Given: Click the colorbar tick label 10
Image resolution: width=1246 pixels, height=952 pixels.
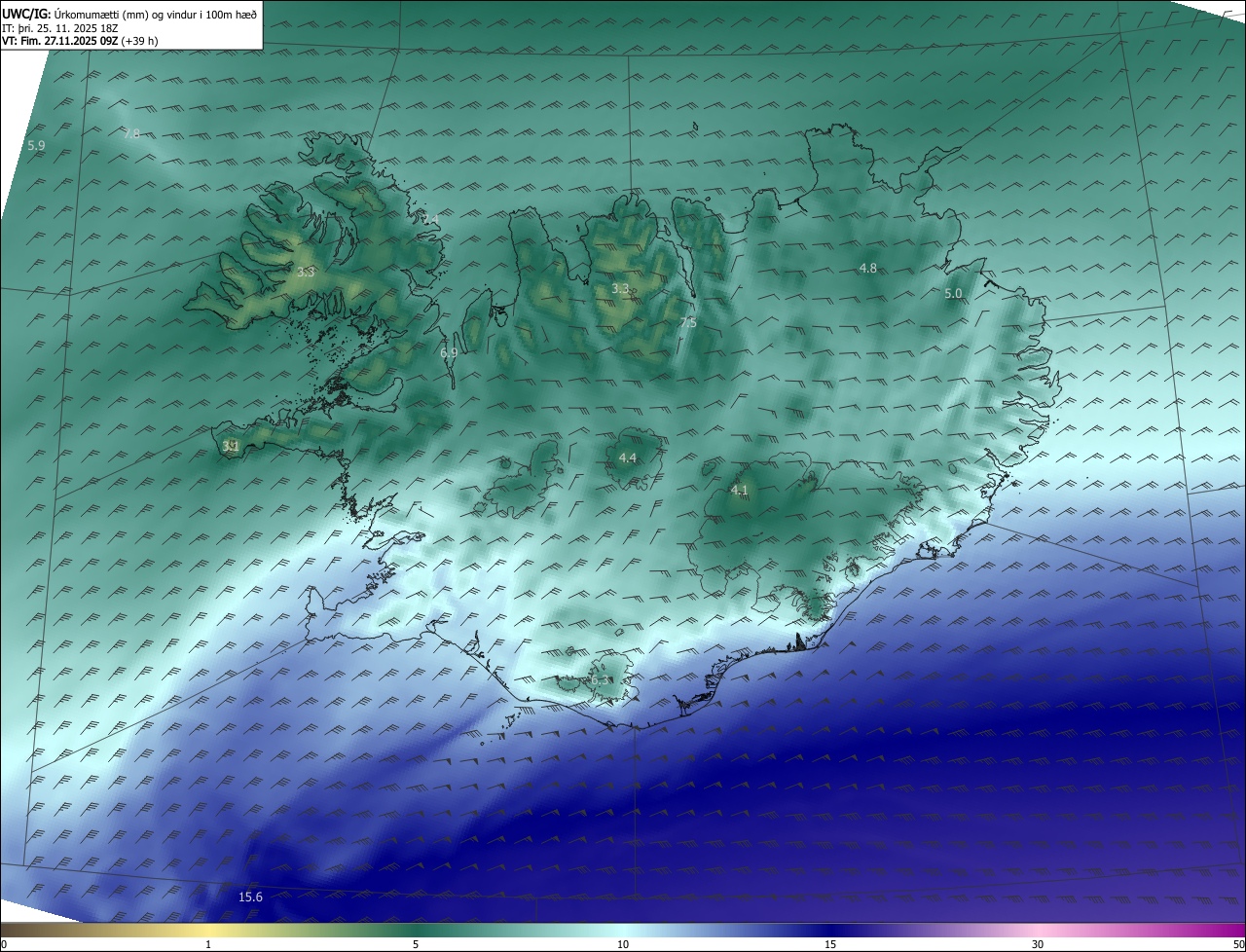Looking at the screenshot, I should (x=623, y=944).
